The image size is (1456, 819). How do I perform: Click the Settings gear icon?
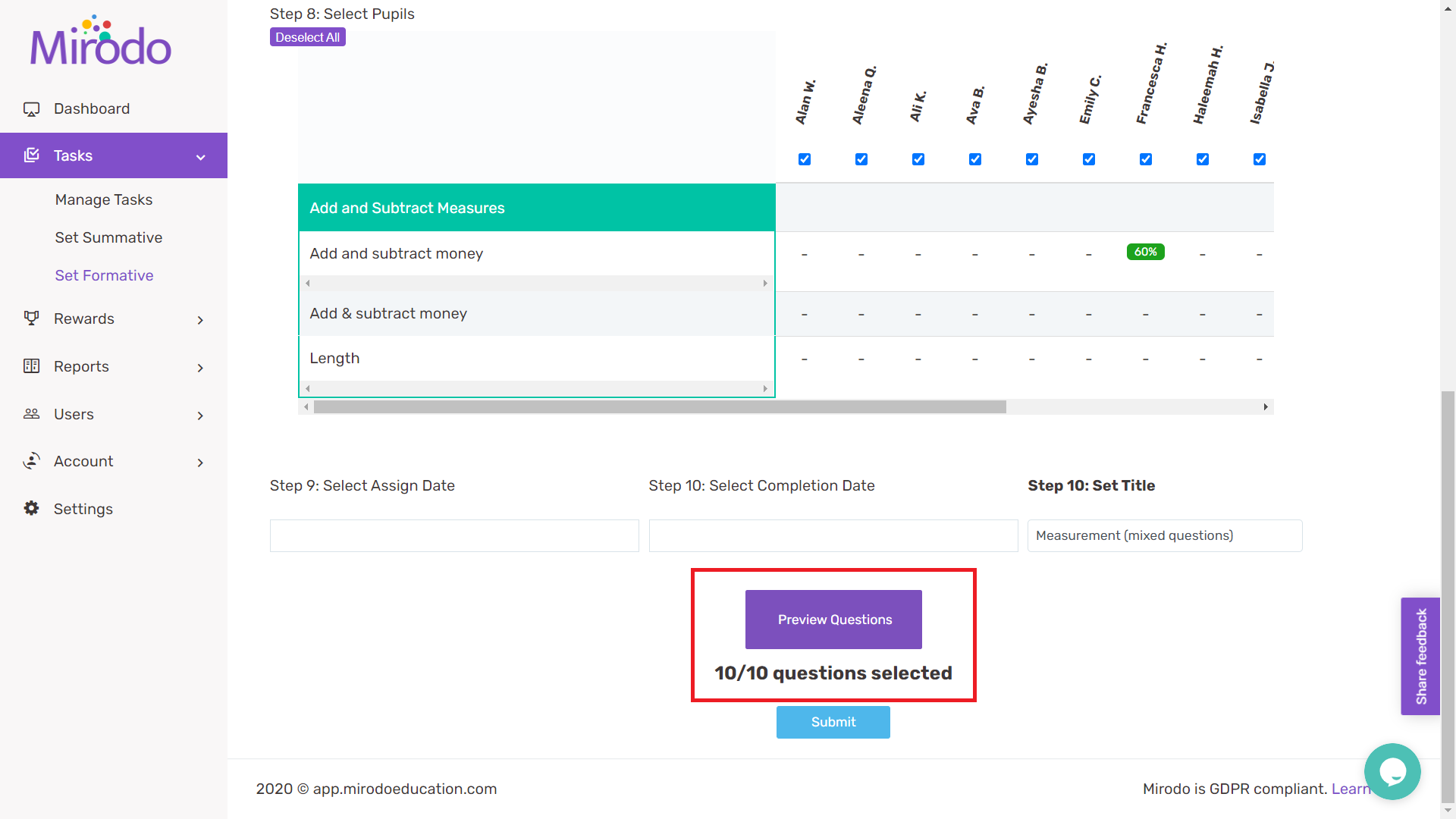coord(31,508)
